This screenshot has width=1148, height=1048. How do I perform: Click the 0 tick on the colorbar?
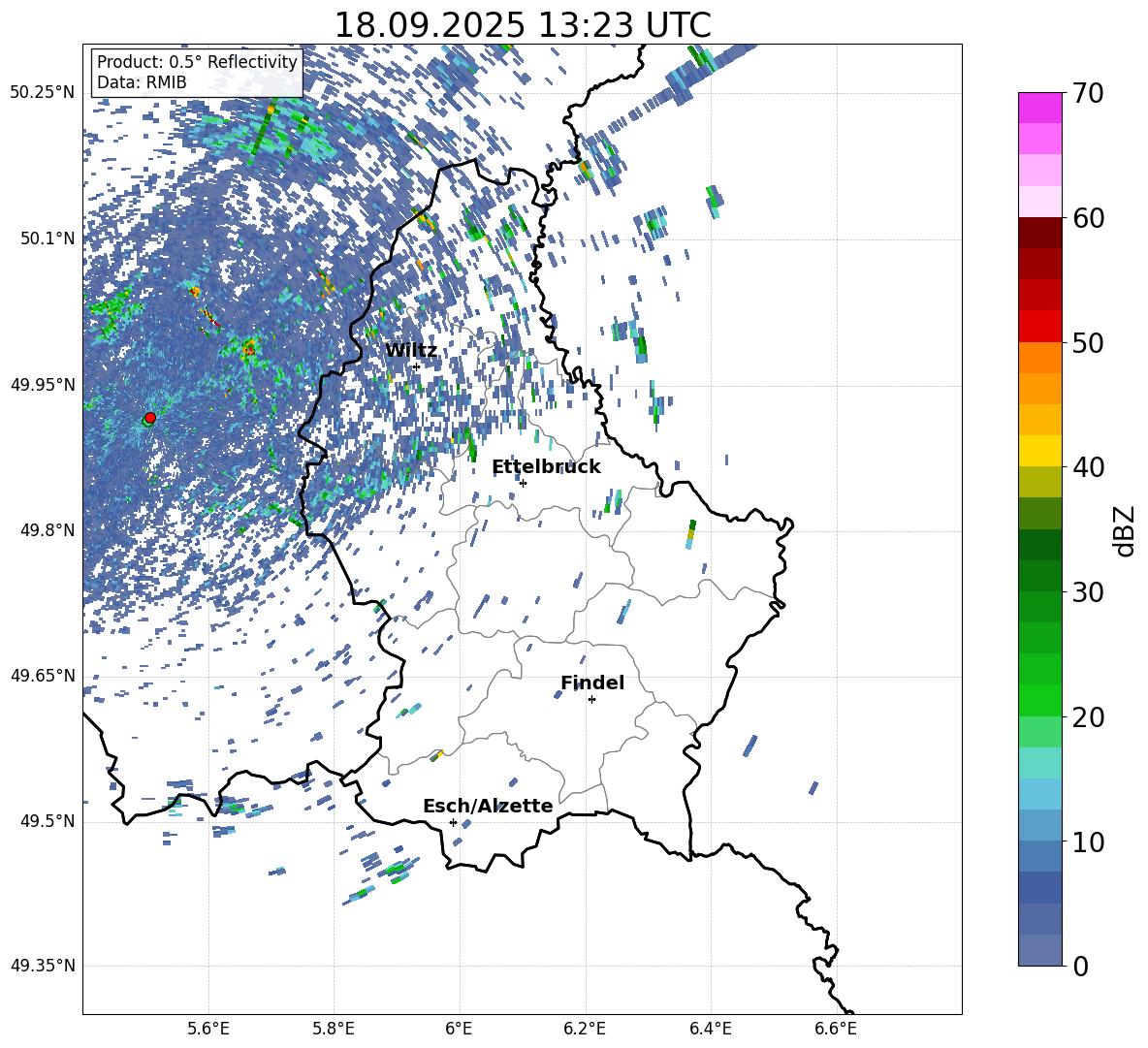[x=1080, y=966]
